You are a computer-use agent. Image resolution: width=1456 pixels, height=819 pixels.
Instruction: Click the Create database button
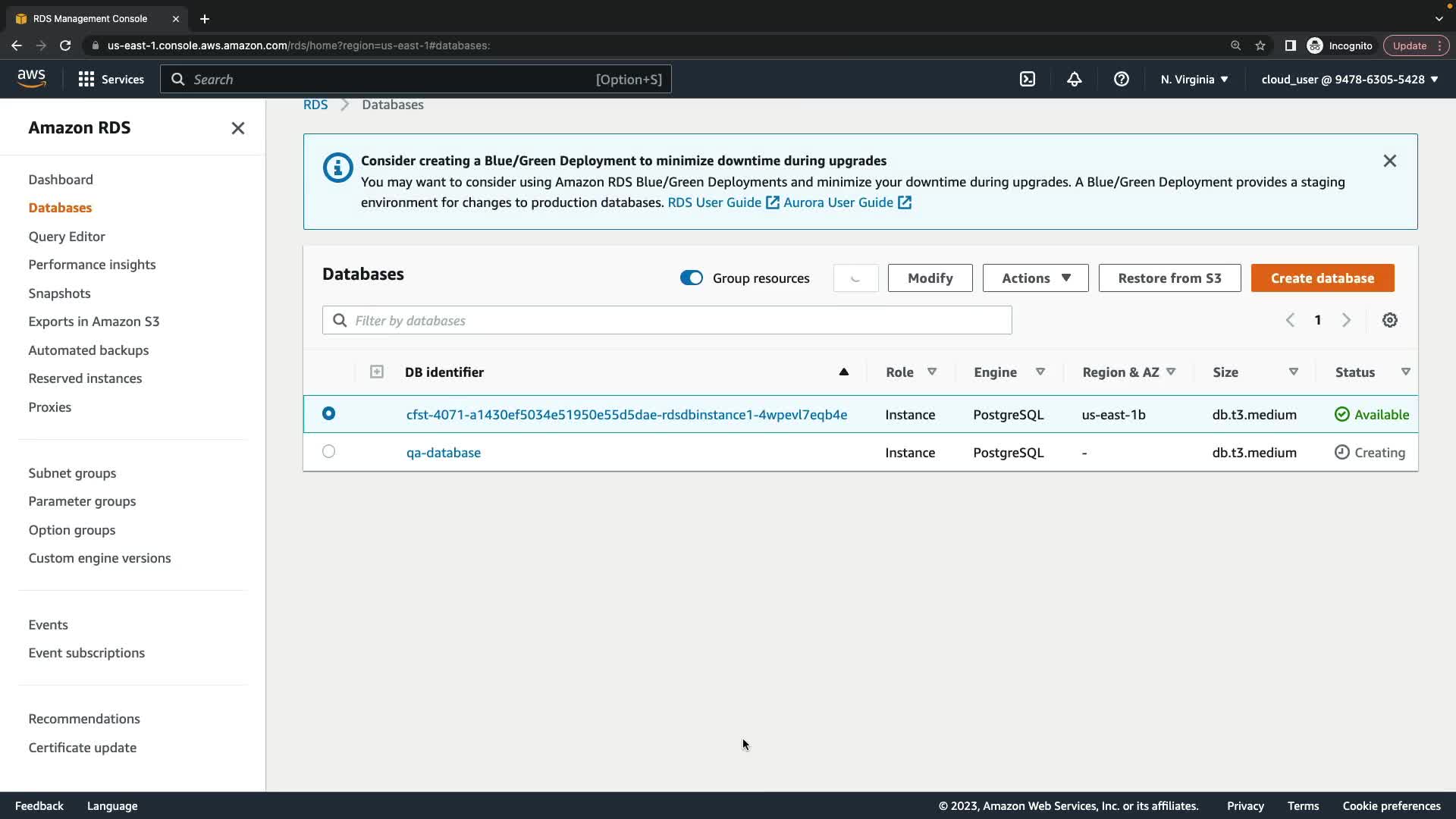click(x=1322, y=278)
